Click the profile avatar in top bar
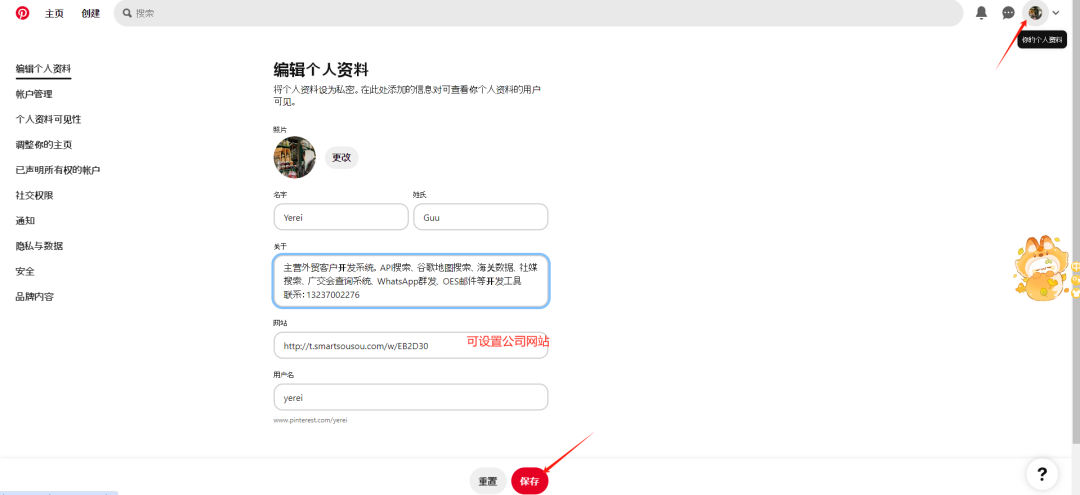 tap(1035, 13)
